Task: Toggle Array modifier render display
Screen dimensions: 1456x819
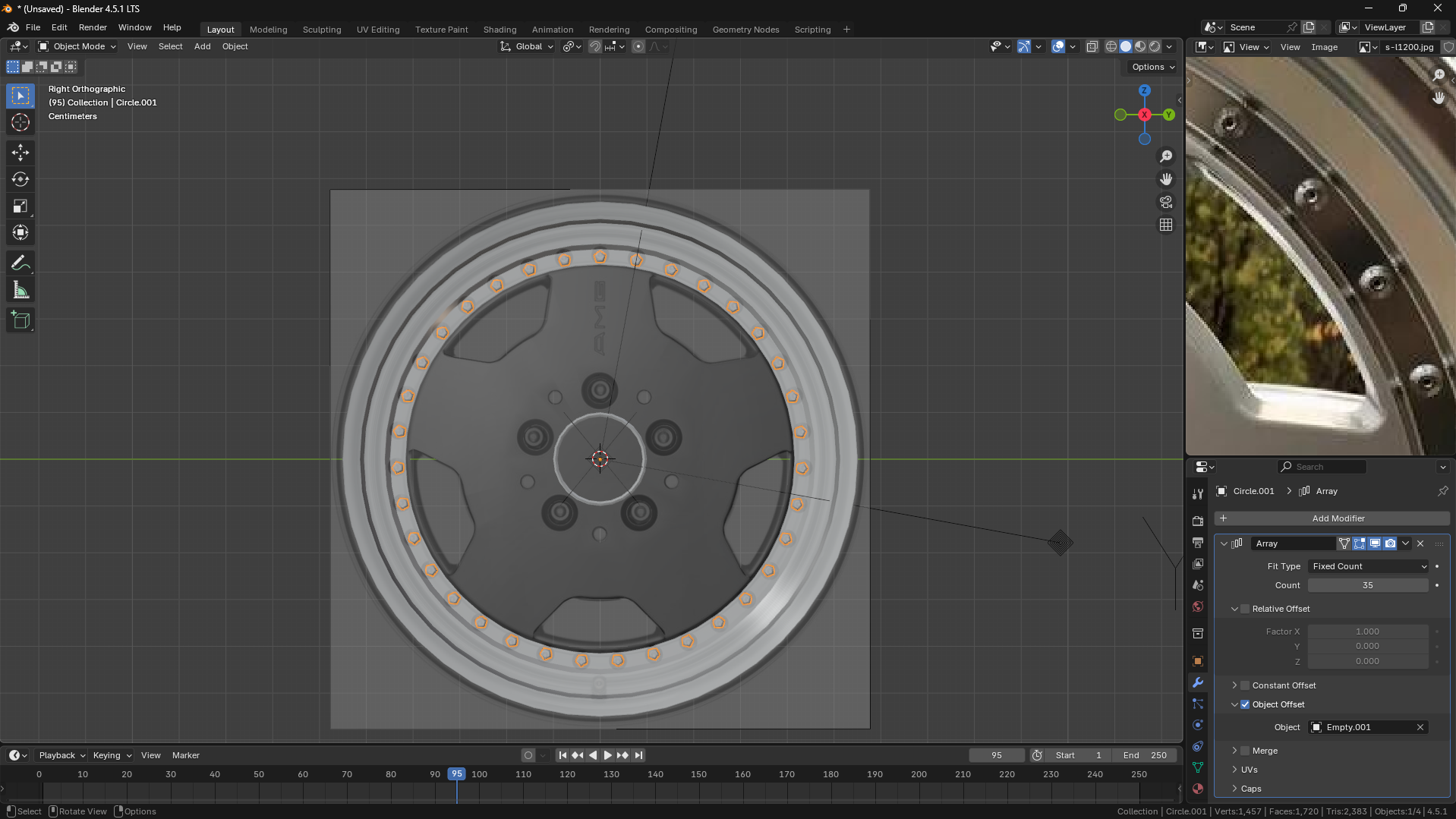Action: coord(1390,543)
